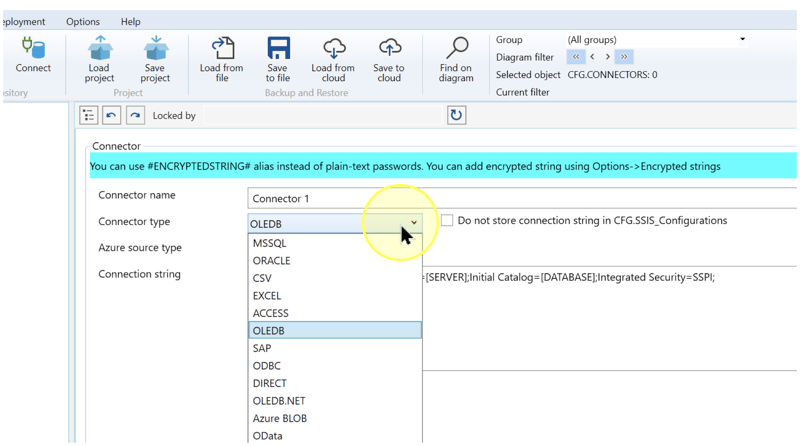Image resolution: width=800 pixels, height=446 pixels.
Task: Go to previous diagram filter
Action: coord(592,57)
